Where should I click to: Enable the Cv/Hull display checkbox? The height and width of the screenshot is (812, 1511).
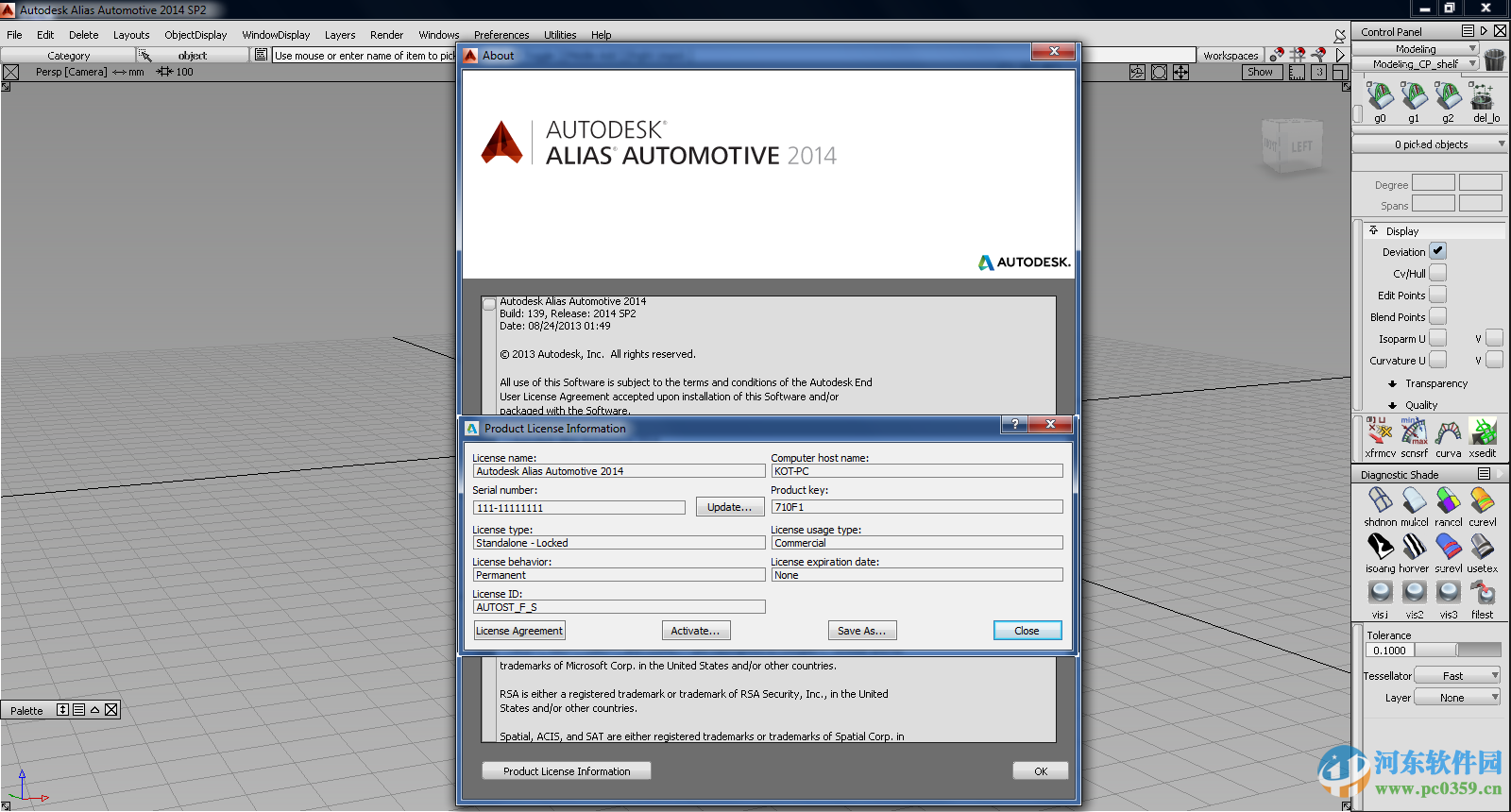tap(1437, 273)
